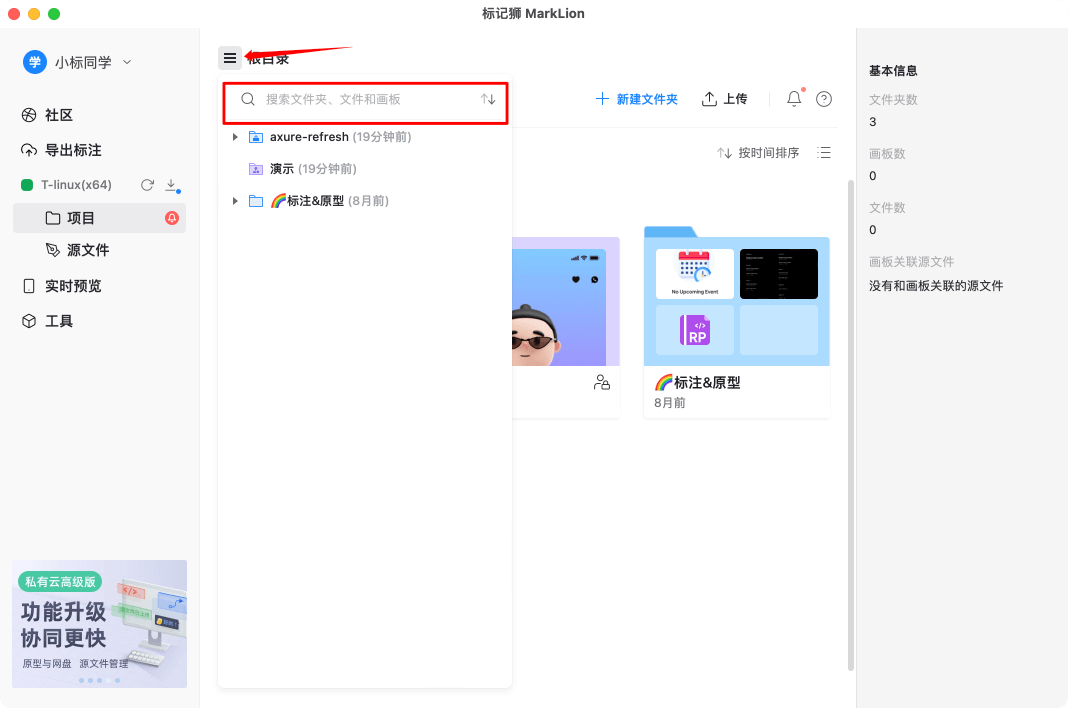Open the notification bell

pos(793,98)
